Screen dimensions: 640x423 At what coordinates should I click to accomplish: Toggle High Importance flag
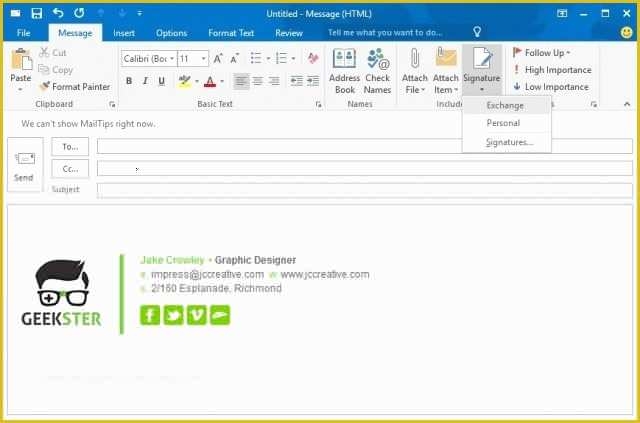[x=557, y=70]
